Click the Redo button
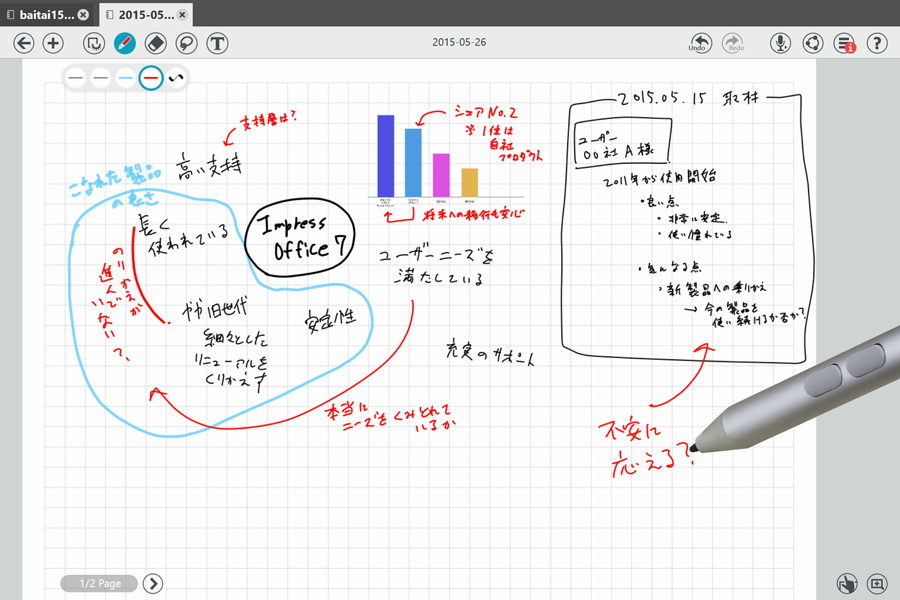 pos(735,43)
